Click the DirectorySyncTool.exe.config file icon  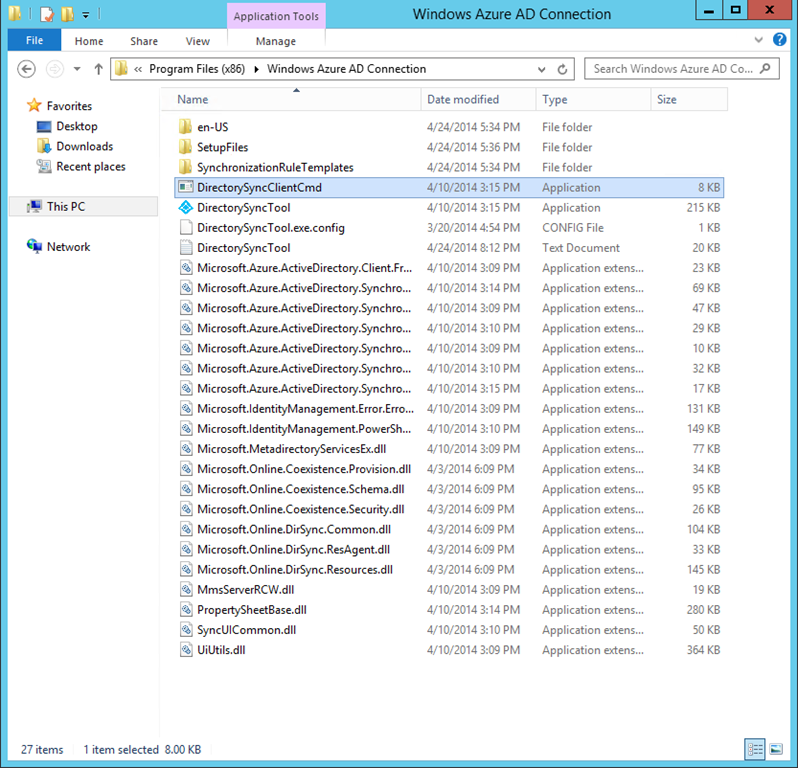click(x=186, y=227)
